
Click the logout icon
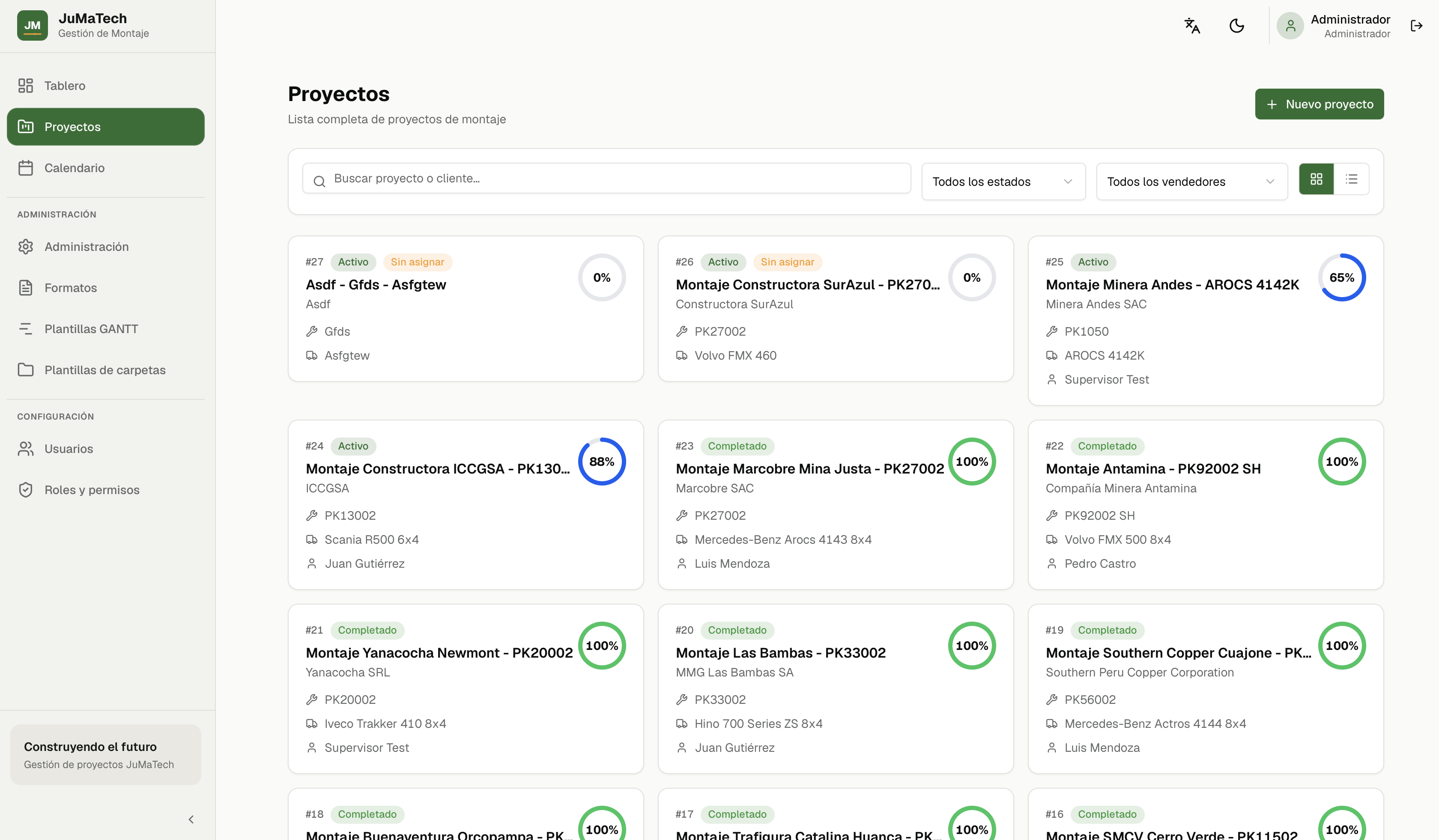(1416, 26)
